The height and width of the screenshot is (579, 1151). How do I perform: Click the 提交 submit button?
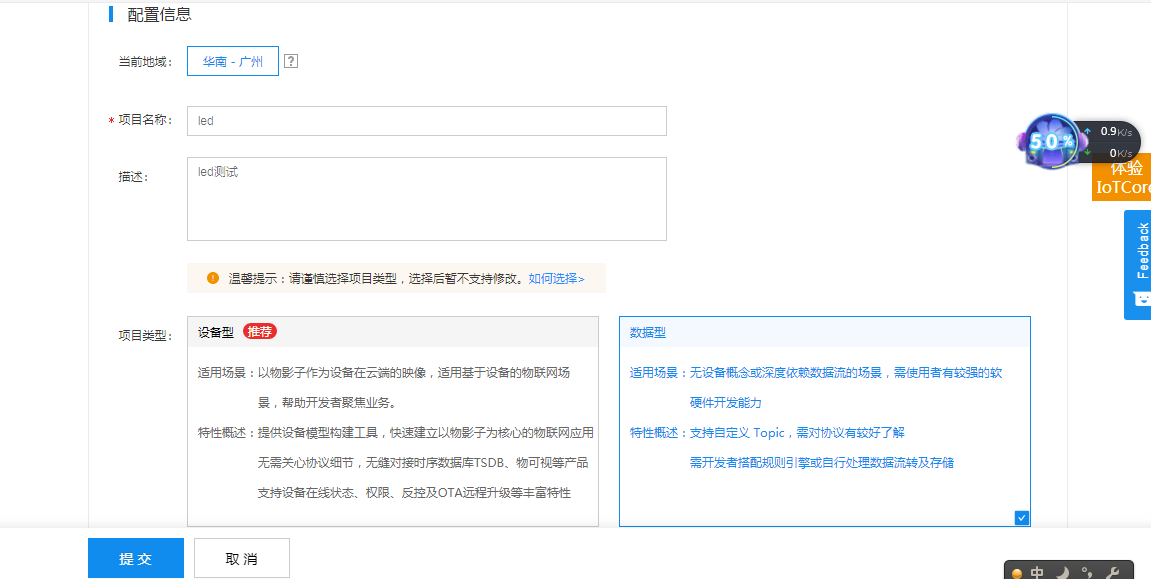135,558
